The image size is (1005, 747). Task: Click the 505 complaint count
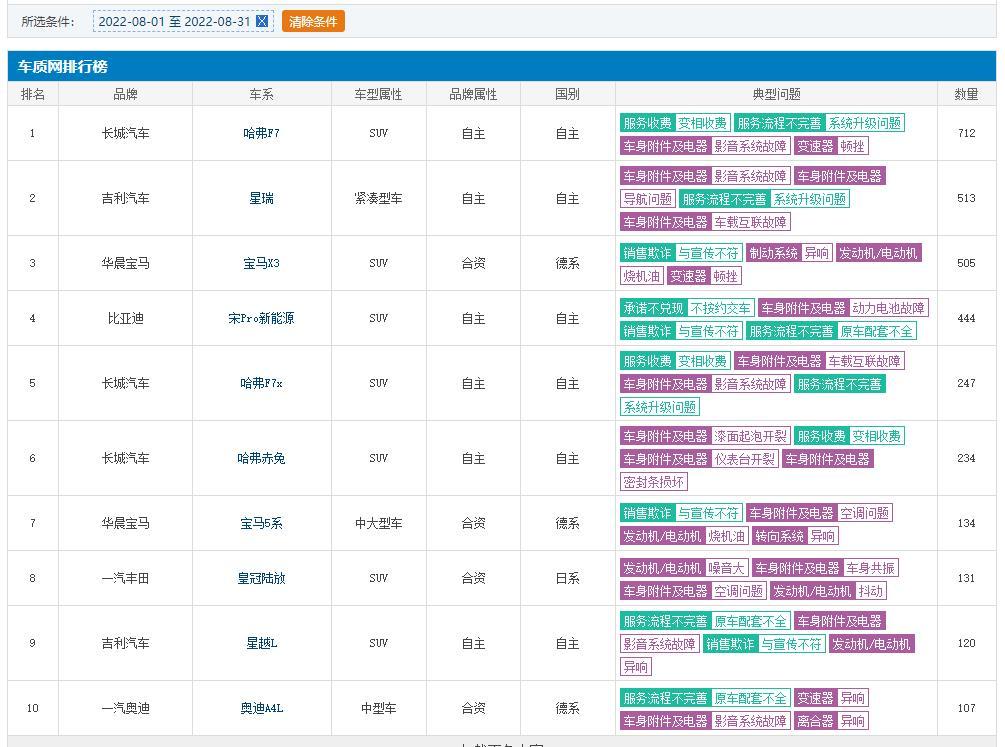[x=966, y=263]
